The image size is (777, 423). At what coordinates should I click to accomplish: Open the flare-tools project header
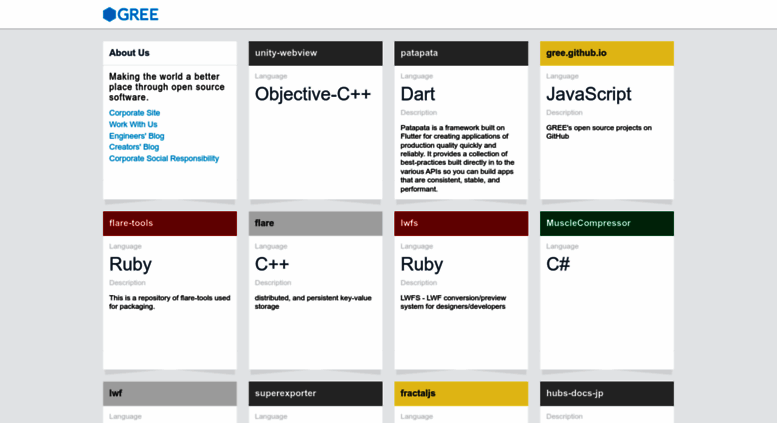coord(170,223)
